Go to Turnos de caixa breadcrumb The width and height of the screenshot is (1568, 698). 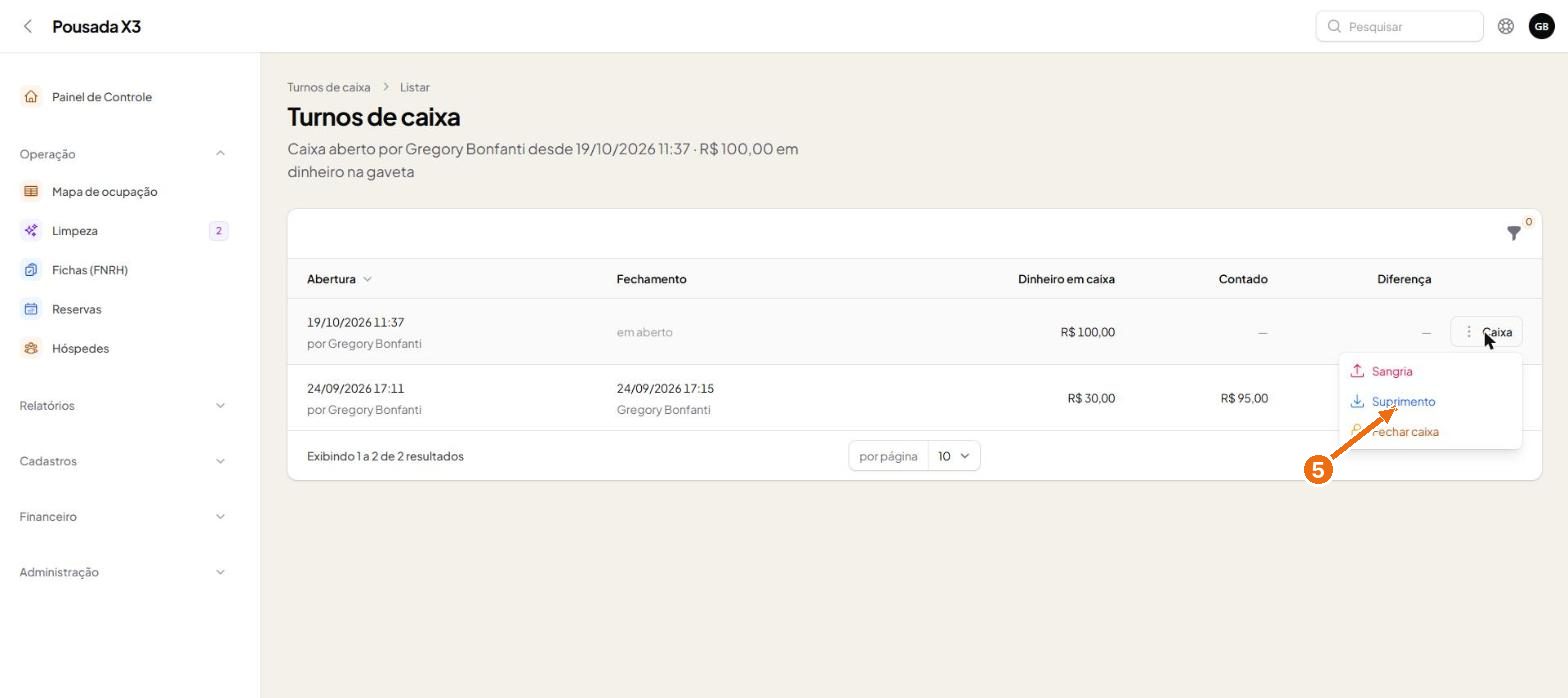[x=329, y=87]
